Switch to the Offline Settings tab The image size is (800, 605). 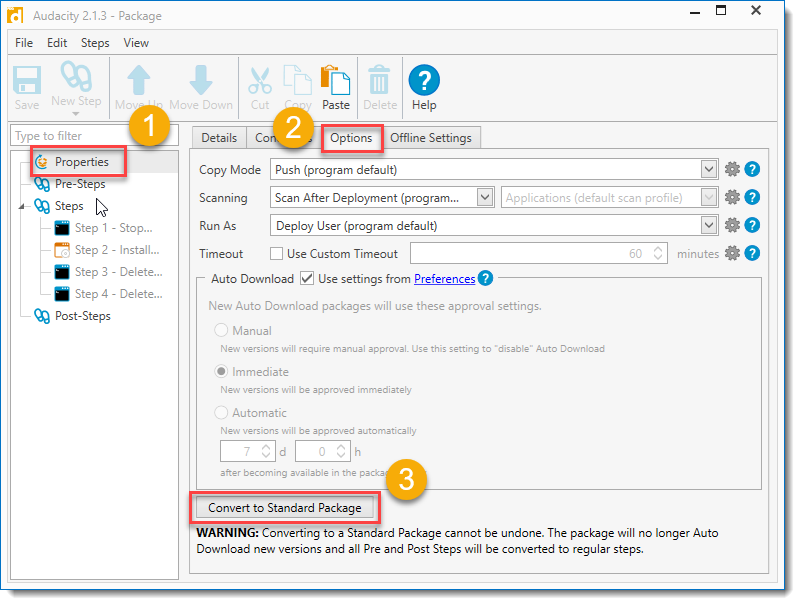(x=431, y=137)
